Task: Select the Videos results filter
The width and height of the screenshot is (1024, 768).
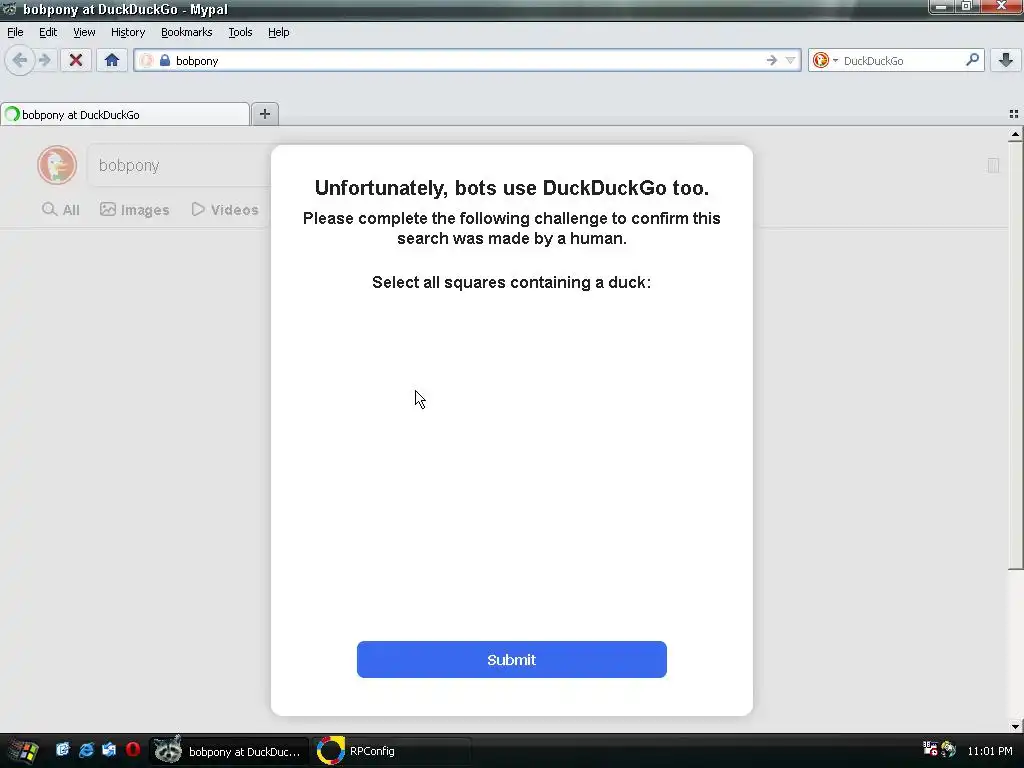Action: tap(225, 210)
